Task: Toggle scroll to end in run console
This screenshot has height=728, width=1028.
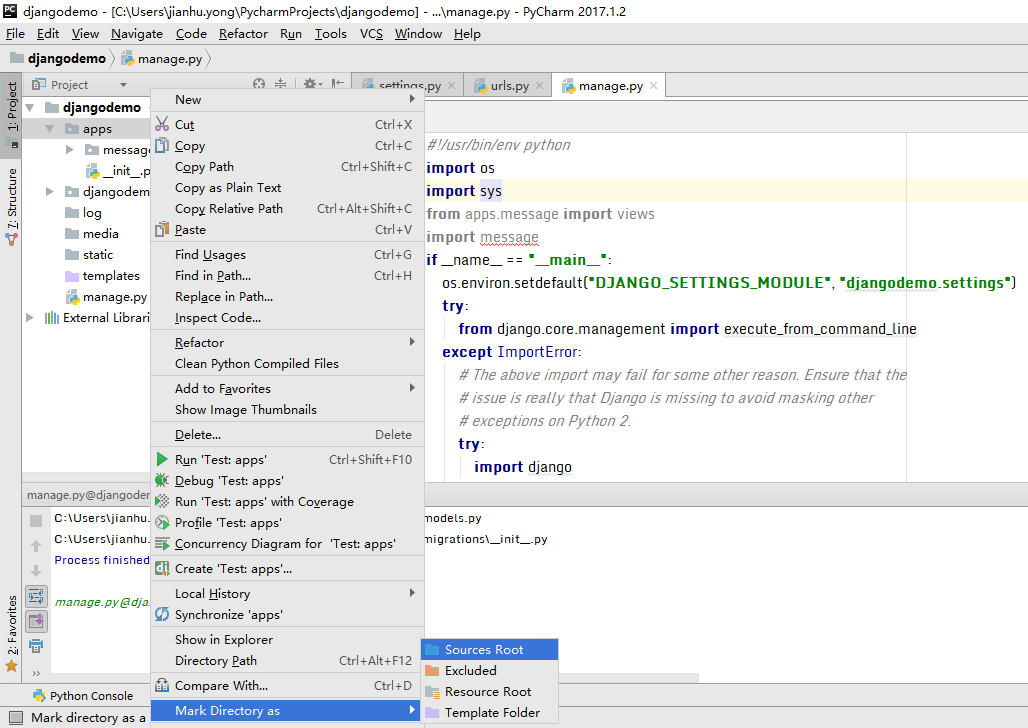Action: 36,621
